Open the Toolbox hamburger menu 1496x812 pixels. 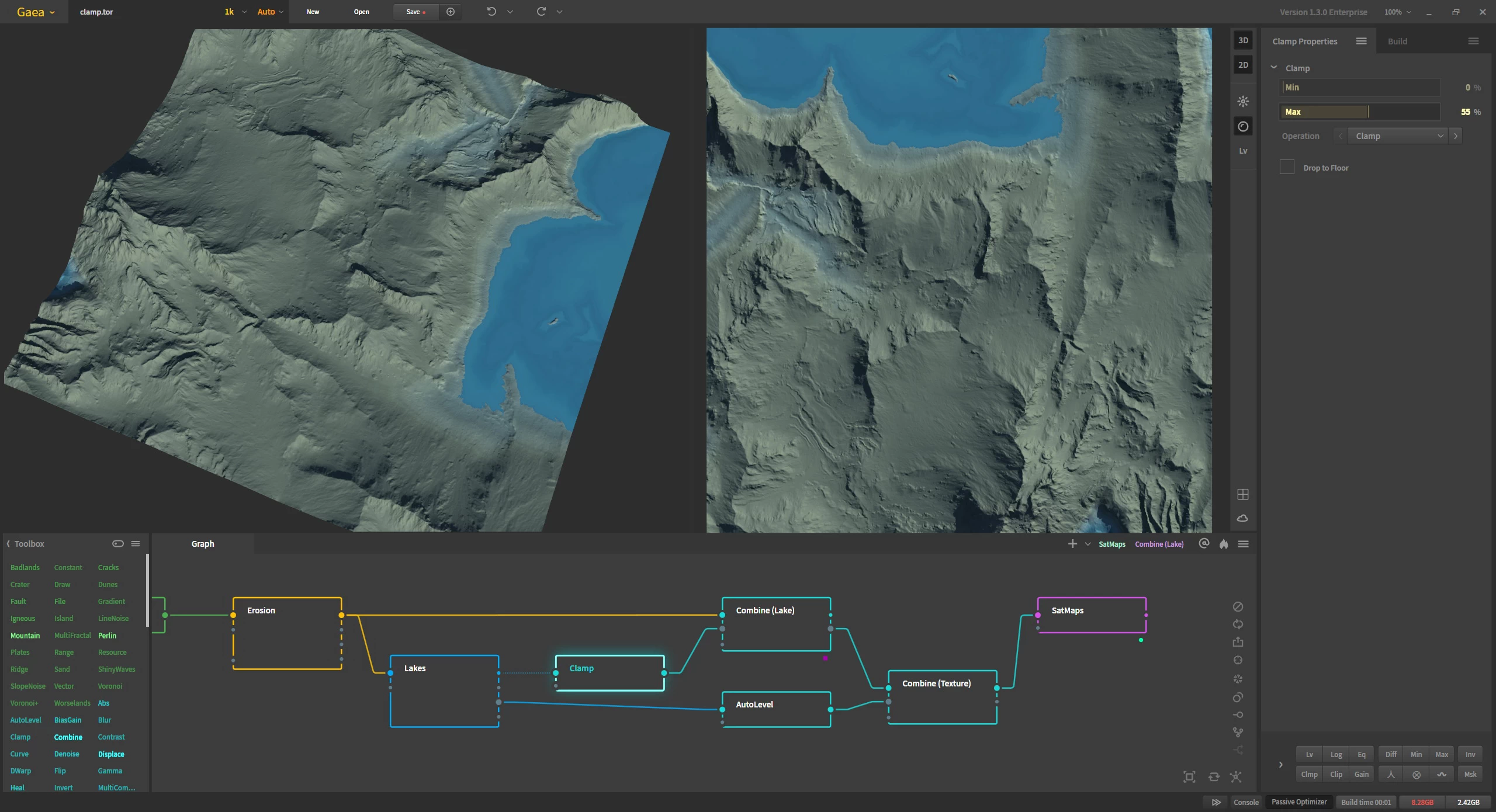click(136, 543)
